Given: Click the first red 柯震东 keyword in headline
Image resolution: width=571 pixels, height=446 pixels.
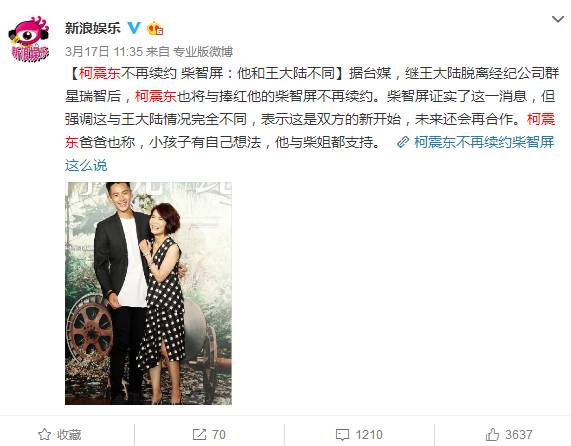Looking at the screenshot, I should tap(99, 73).
